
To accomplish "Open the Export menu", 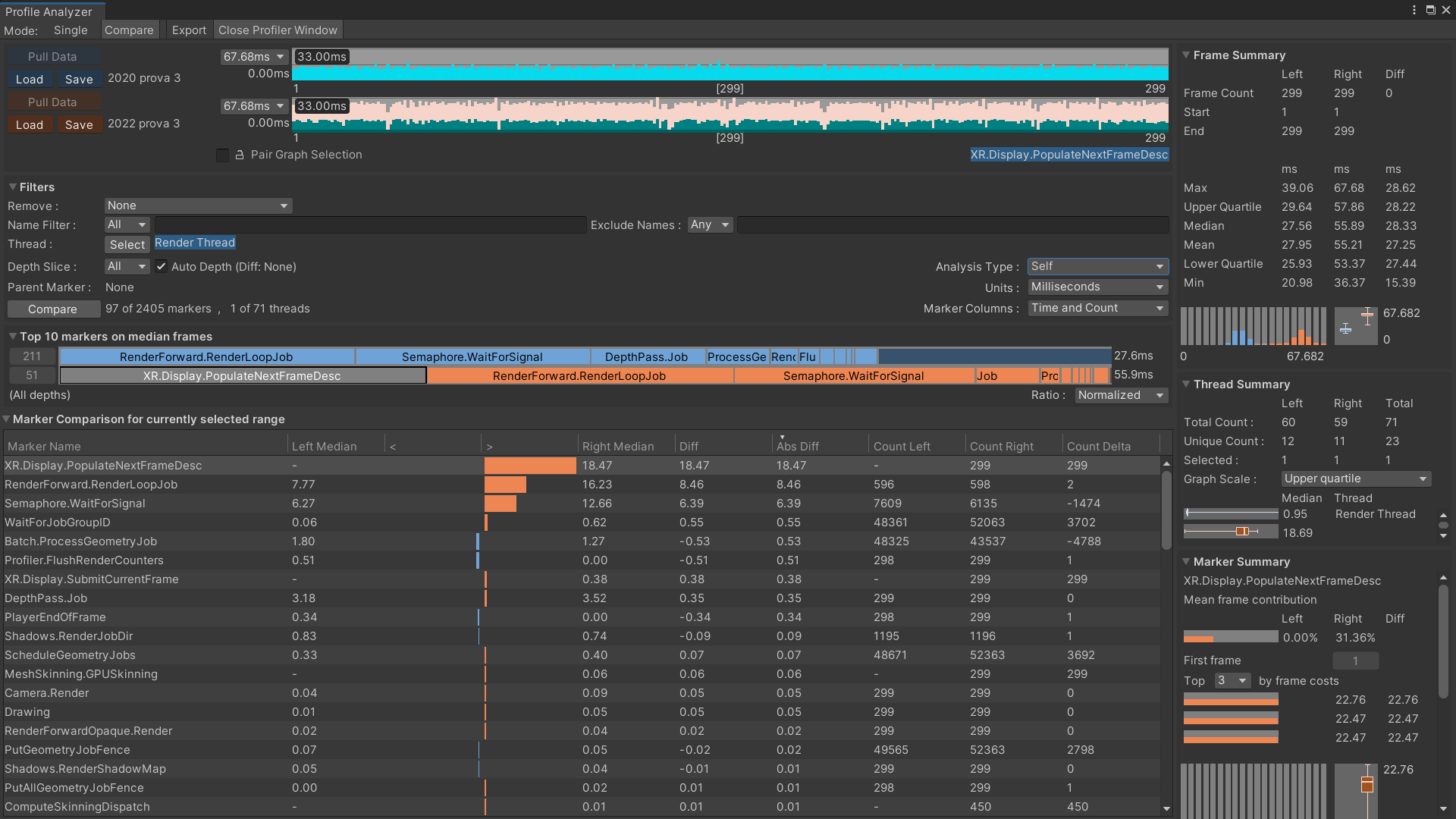I will 189,30.
